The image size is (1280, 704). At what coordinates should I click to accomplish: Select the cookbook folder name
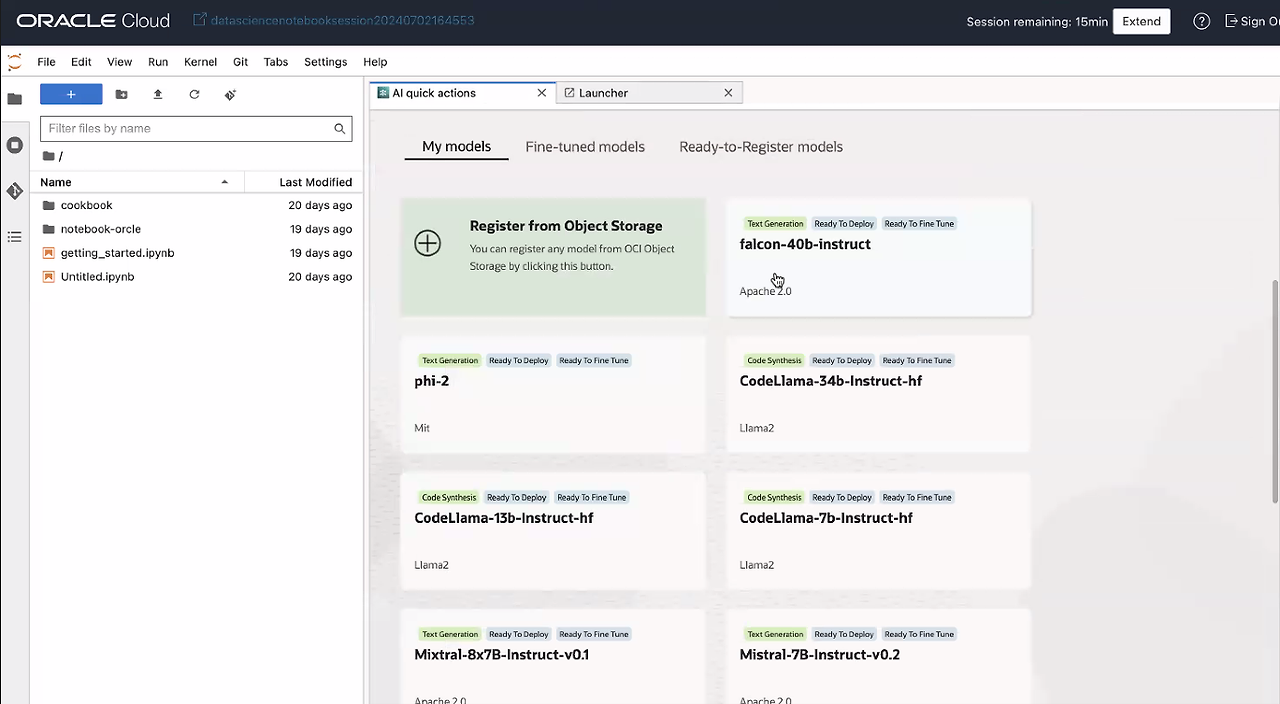pos(86,205)
